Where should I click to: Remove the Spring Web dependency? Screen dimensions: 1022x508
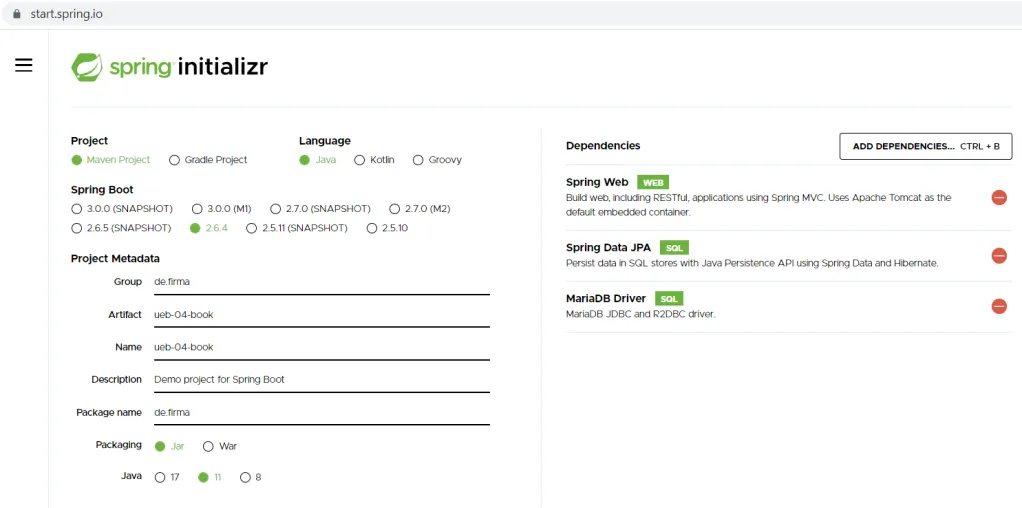(999, 197)
